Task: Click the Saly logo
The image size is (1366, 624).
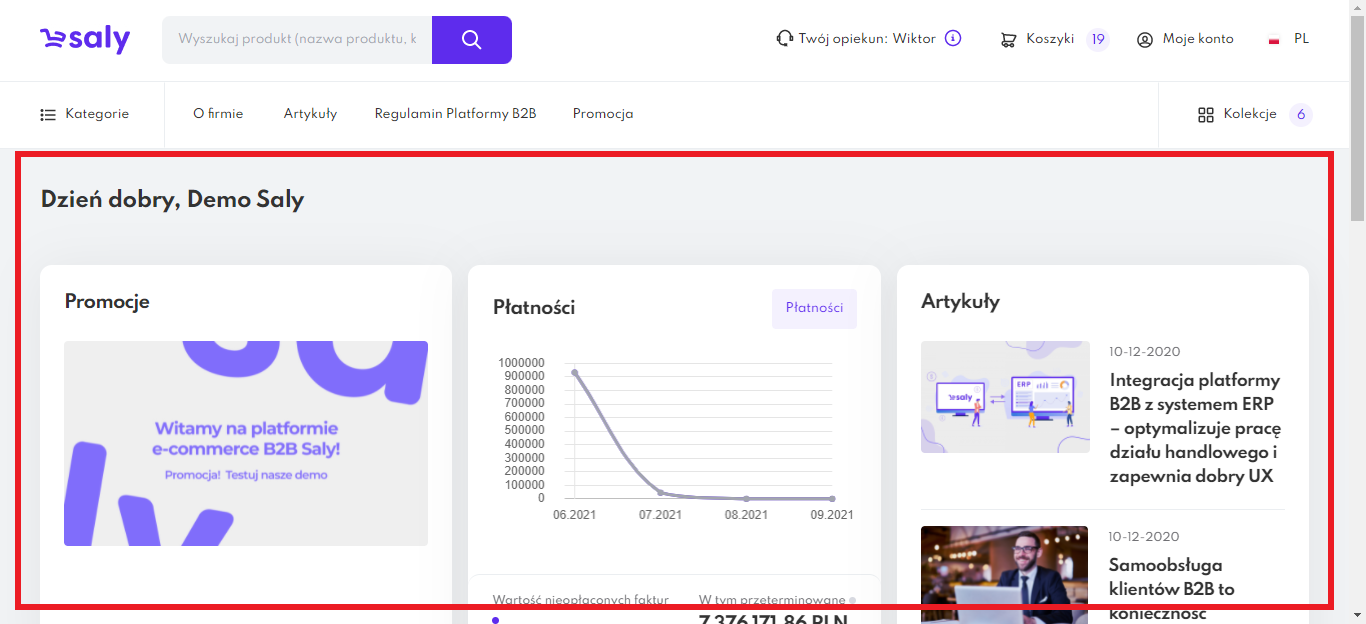Action: [85, 40]
